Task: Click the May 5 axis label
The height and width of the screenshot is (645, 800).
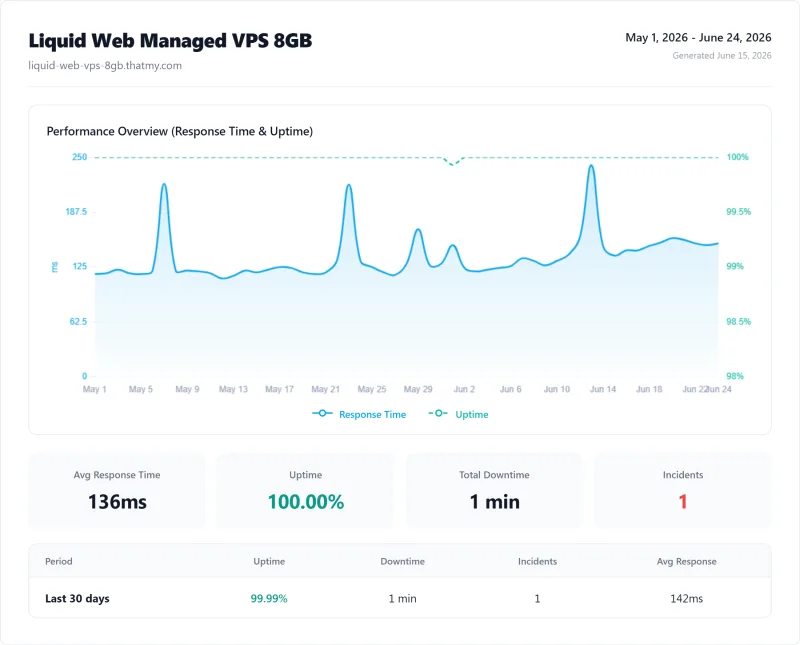Action: [x=141, y=389]
